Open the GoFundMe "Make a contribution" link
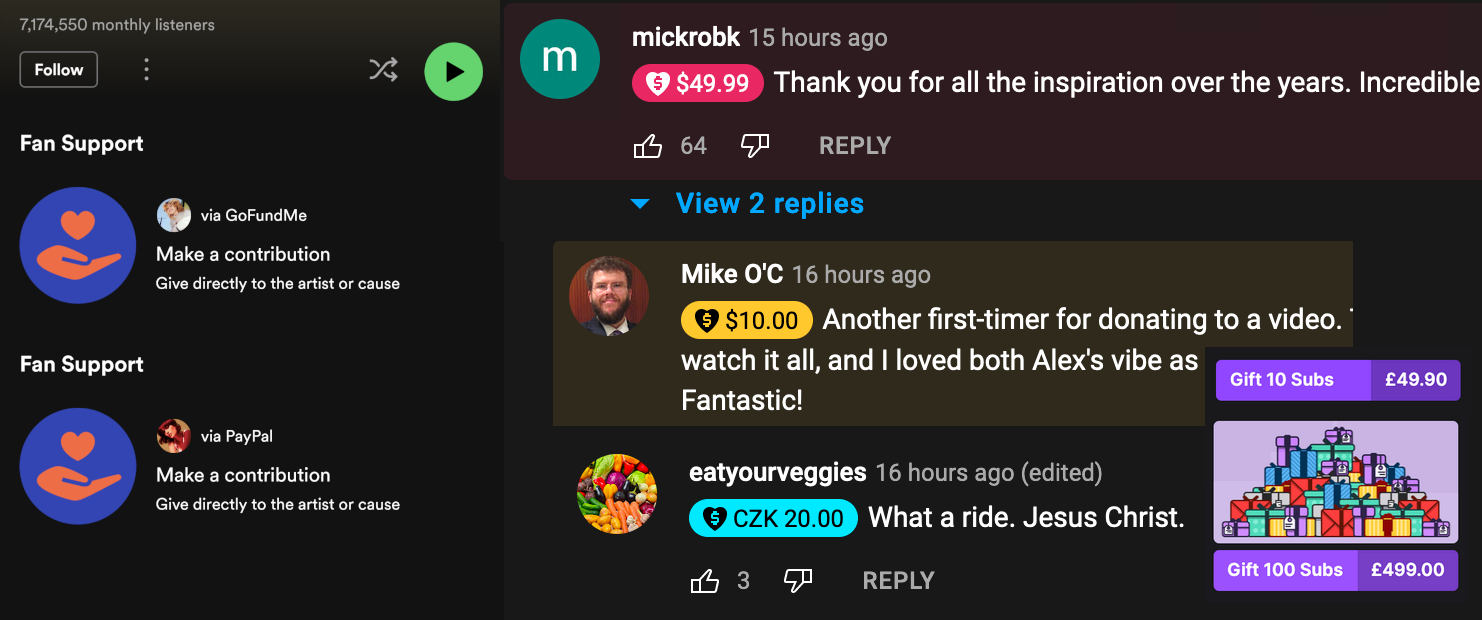 click(x=243, y=254)
